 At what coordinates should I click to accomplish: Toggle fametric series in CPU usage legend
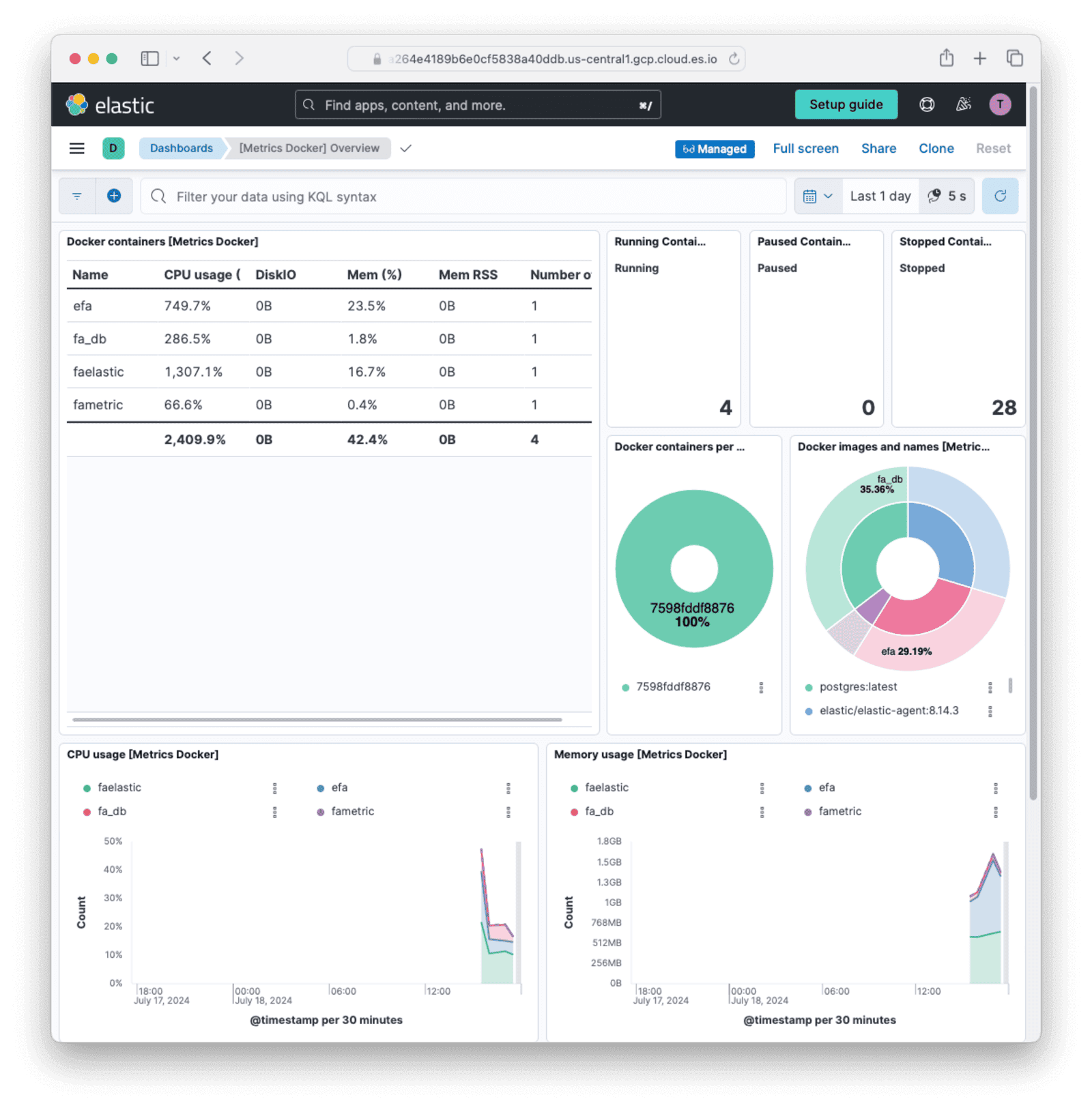click(345, 812)
